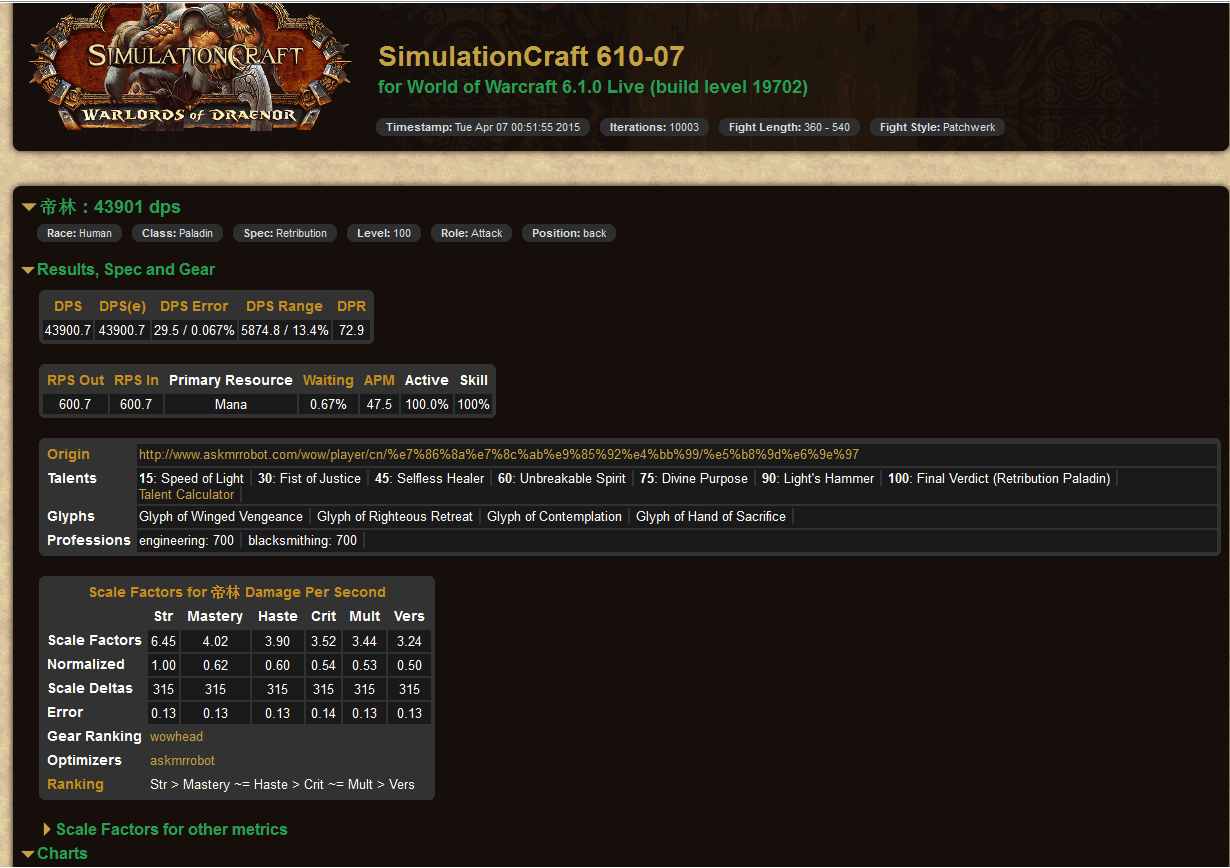
Task: Click the DPS column header
Action: (x=68, y=306)
